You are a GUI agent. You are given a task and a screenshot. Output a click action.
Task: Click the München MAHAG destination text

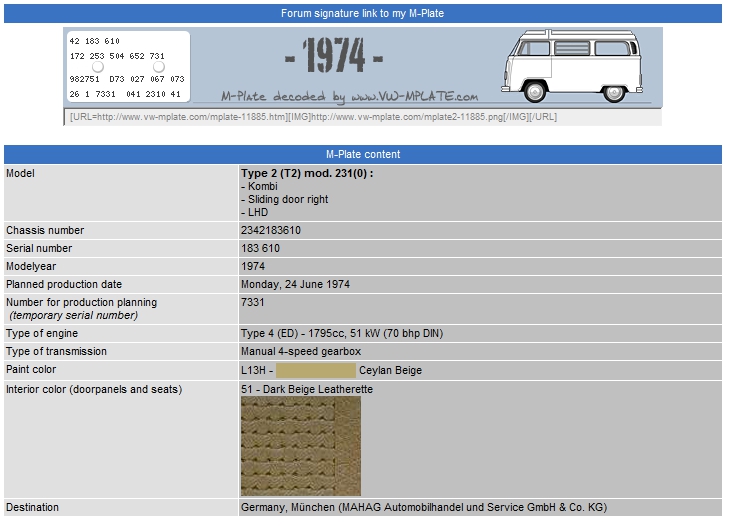pyautogui.click(x=423, y=508)
